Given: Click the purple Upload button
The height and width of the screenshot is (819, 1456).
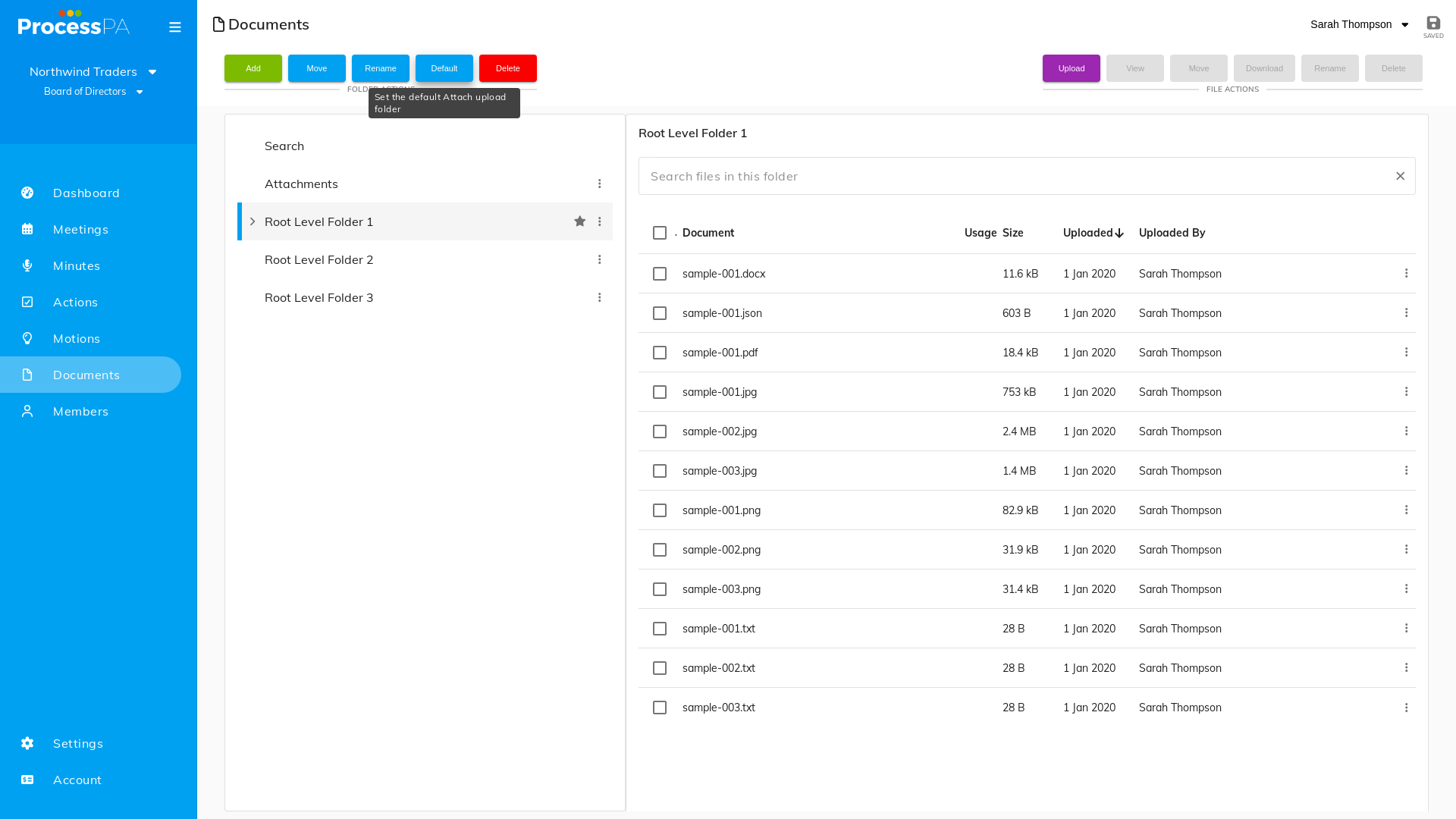Looking at the screenshot, I should (x=1072, y=68).
